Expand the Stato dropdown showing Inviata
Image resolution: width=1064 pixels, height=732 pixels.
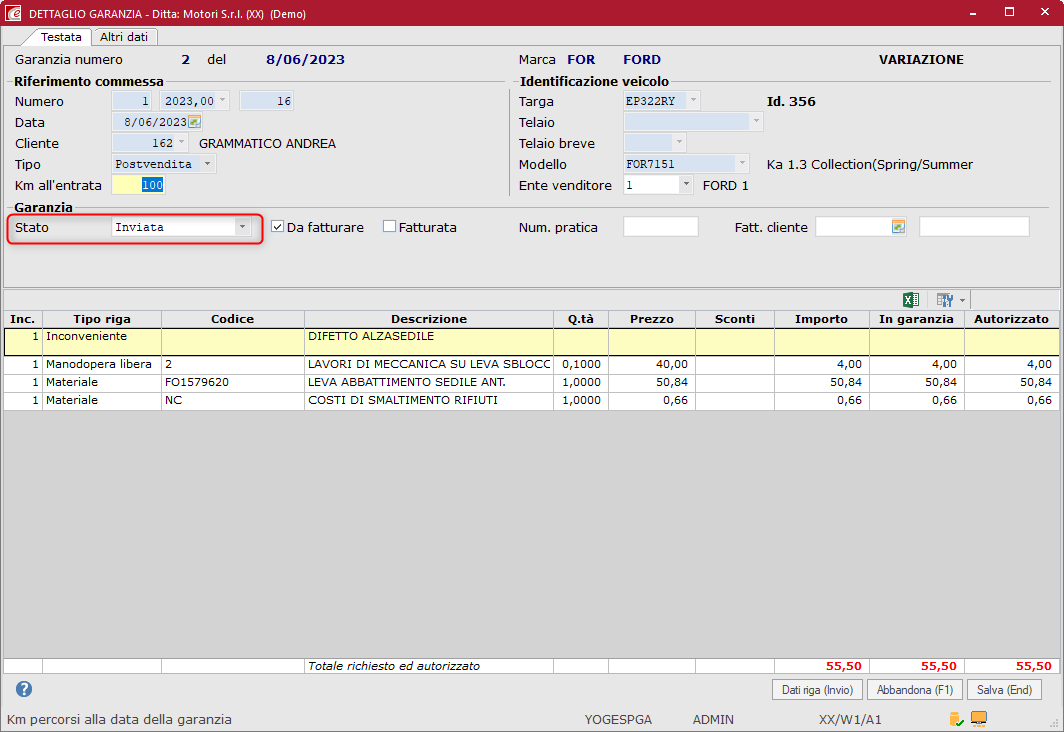click(242, 227)
